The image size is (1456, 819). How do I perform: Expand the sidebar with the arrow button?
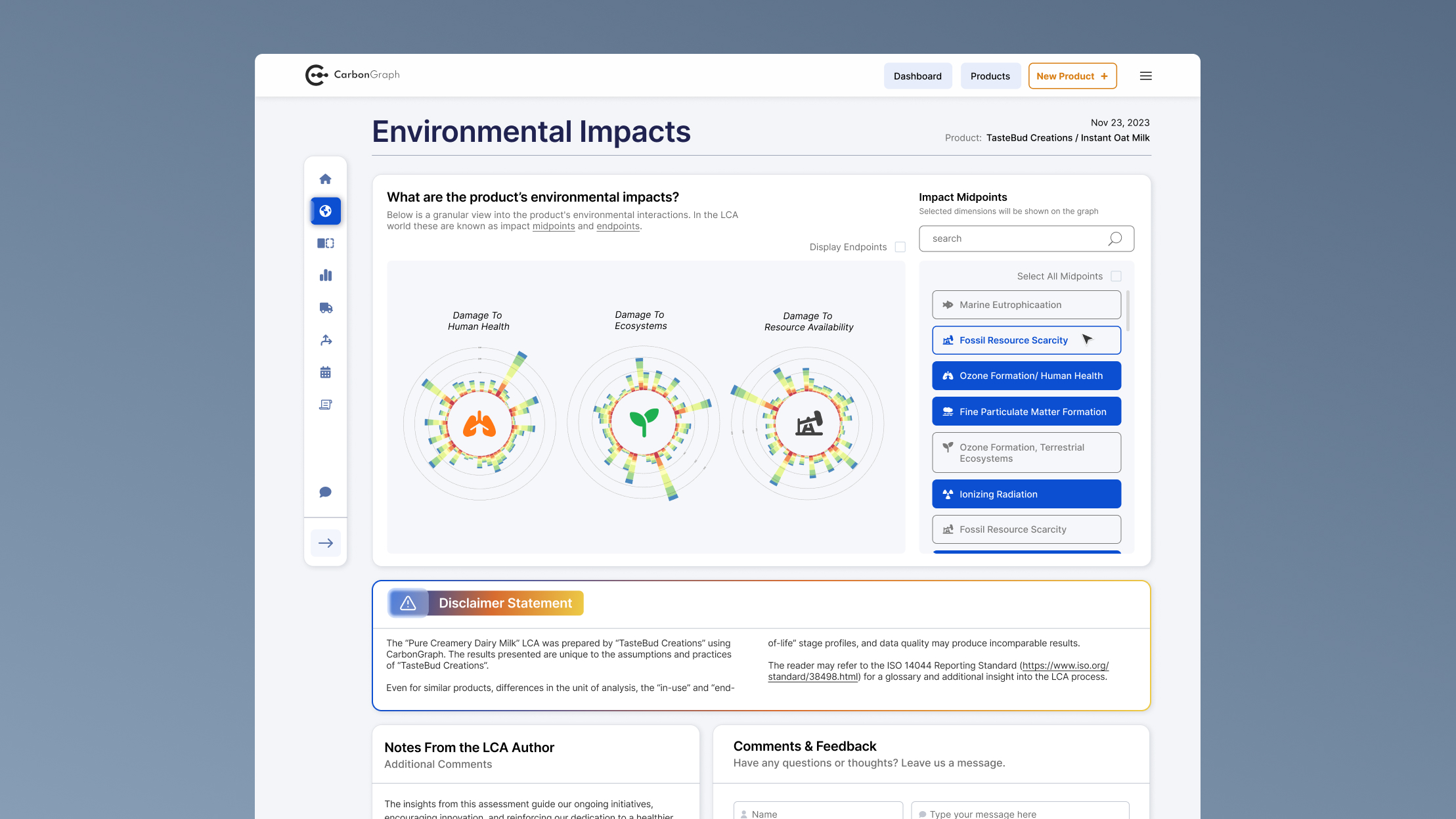point(326,543)
